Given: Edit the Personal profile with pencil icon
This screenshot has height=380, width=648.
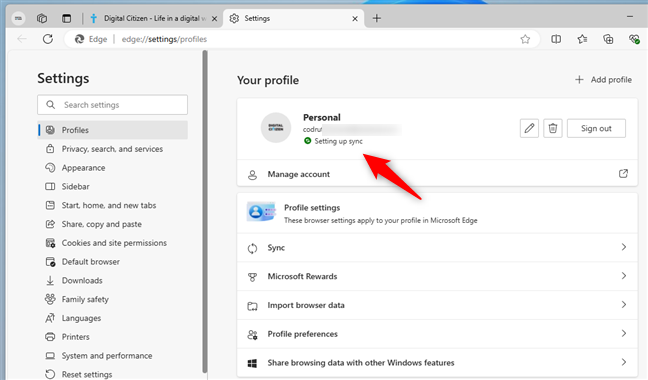Looking at the screenshot, I should pyautogui.click(x=529, y=128).
